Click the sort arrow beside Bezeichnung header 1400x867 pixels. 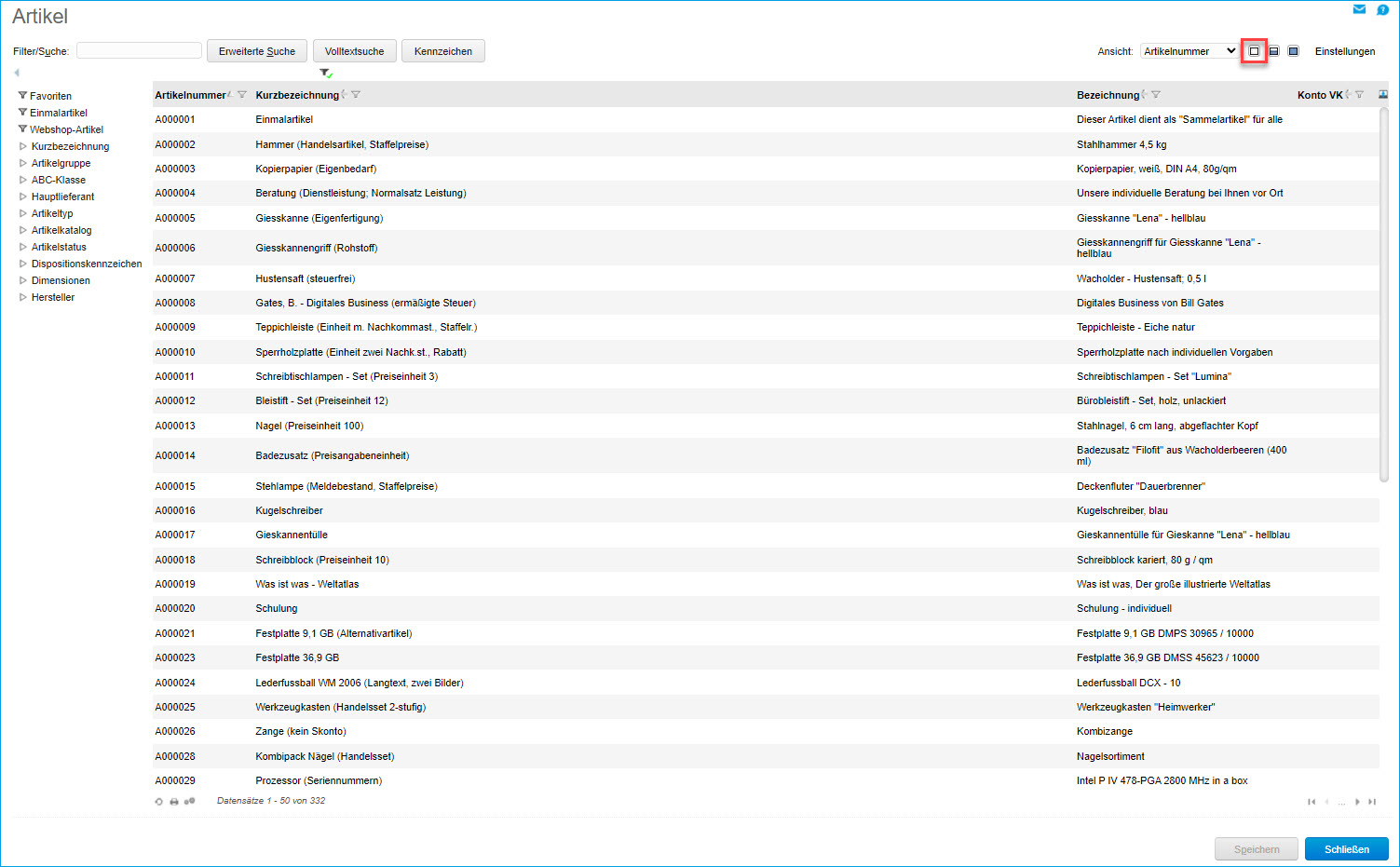point(1144,94)
